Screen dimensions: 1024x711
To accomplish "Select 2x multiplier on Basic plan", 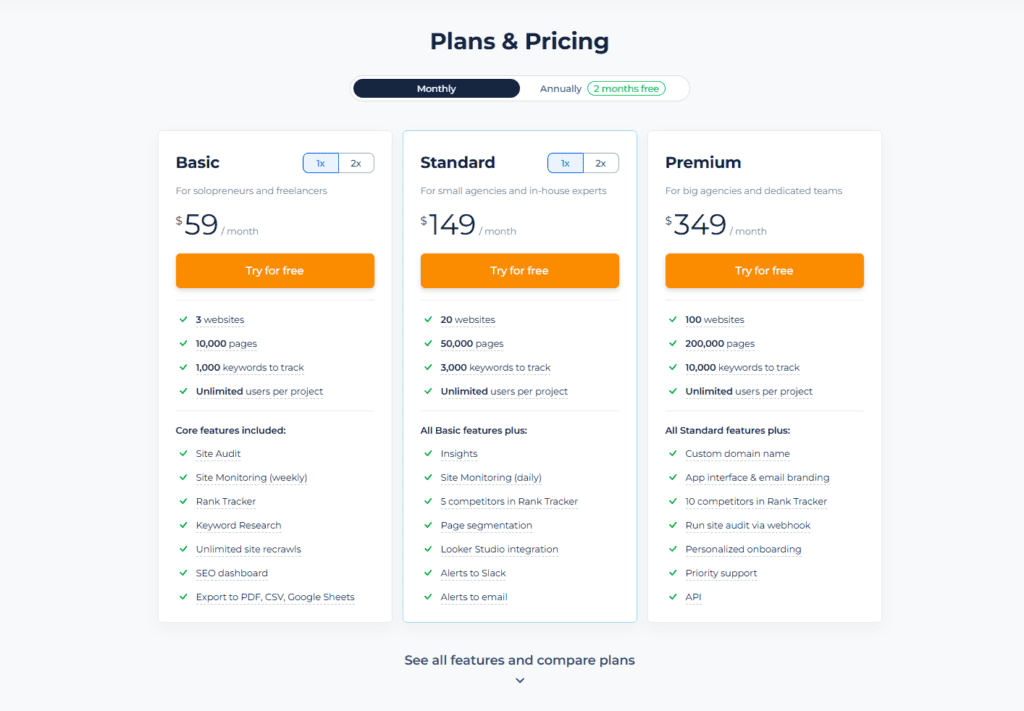I will pos(356,163).
